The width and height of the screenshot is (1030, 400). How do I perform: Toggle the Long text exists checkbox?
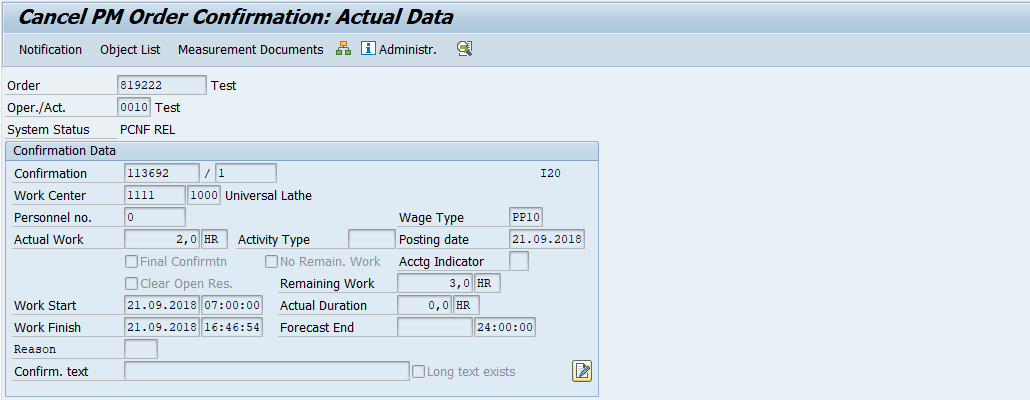pyautogui.click(x=418, y=371)
